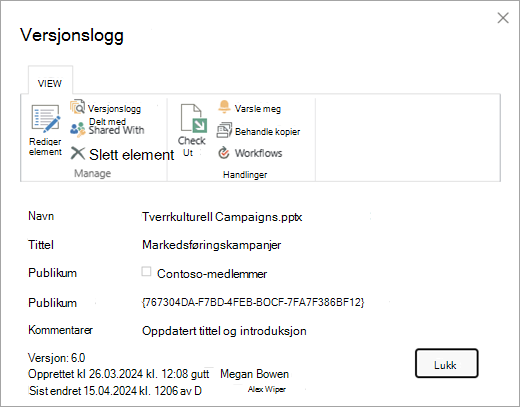Click the GUID {767304DA-F7BD-4FEB-BOCF-7FA7F386BF12}
520x407 pixels.
253,302
